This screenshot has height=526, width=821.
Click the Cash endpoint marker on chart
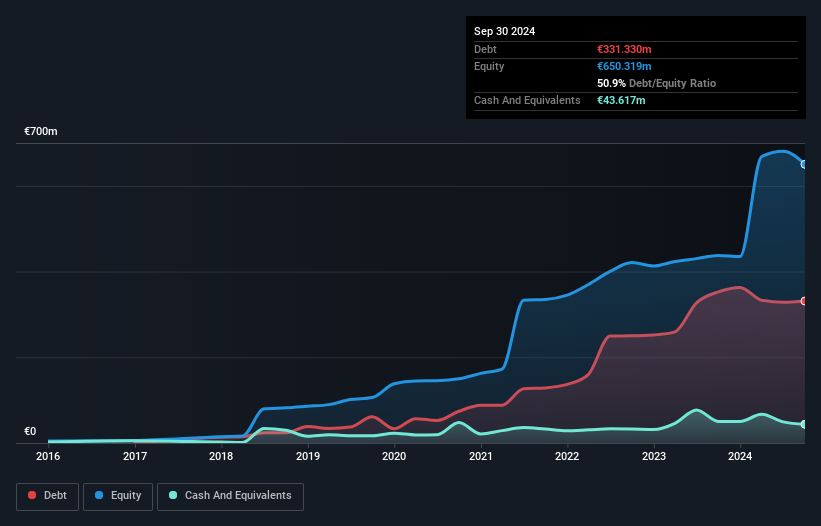(804, 424)
